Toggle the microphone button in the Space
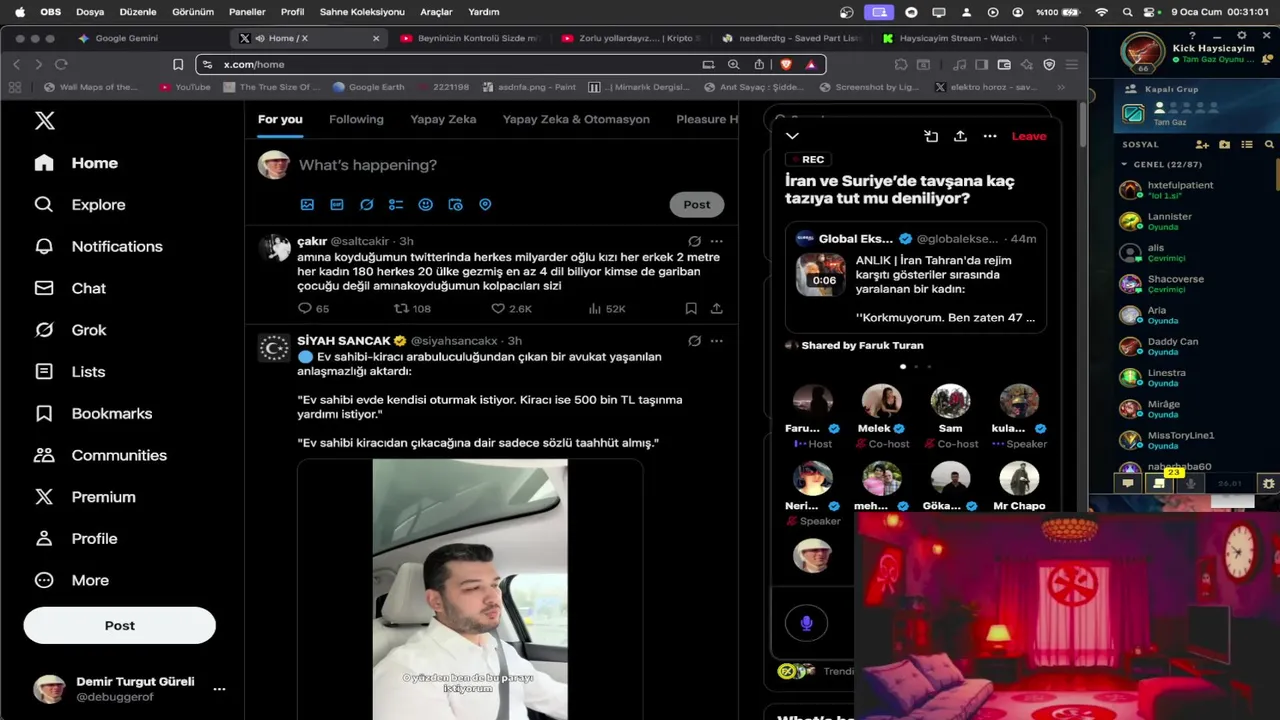This screenshot has height=720, width=1280. coord(806,623)
